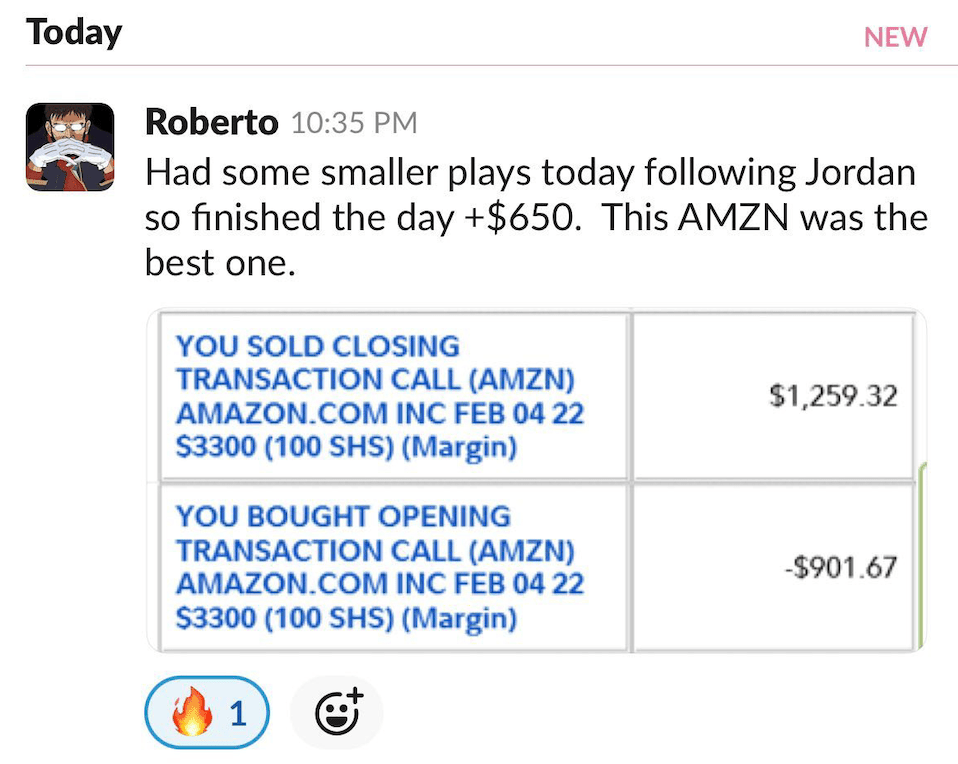Click the -$901.67 amount cell

coord(840,568)
